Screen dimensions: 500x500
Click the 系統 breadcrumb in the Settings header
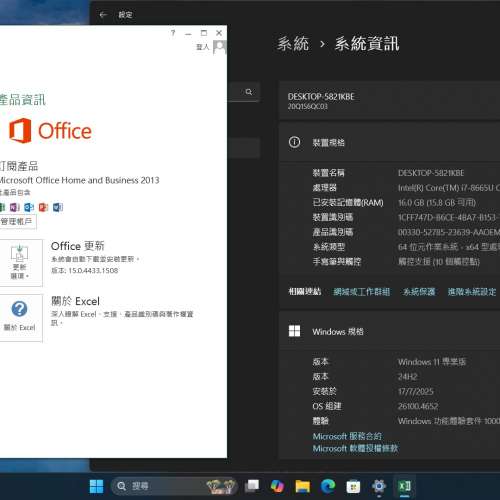point(293,44)
